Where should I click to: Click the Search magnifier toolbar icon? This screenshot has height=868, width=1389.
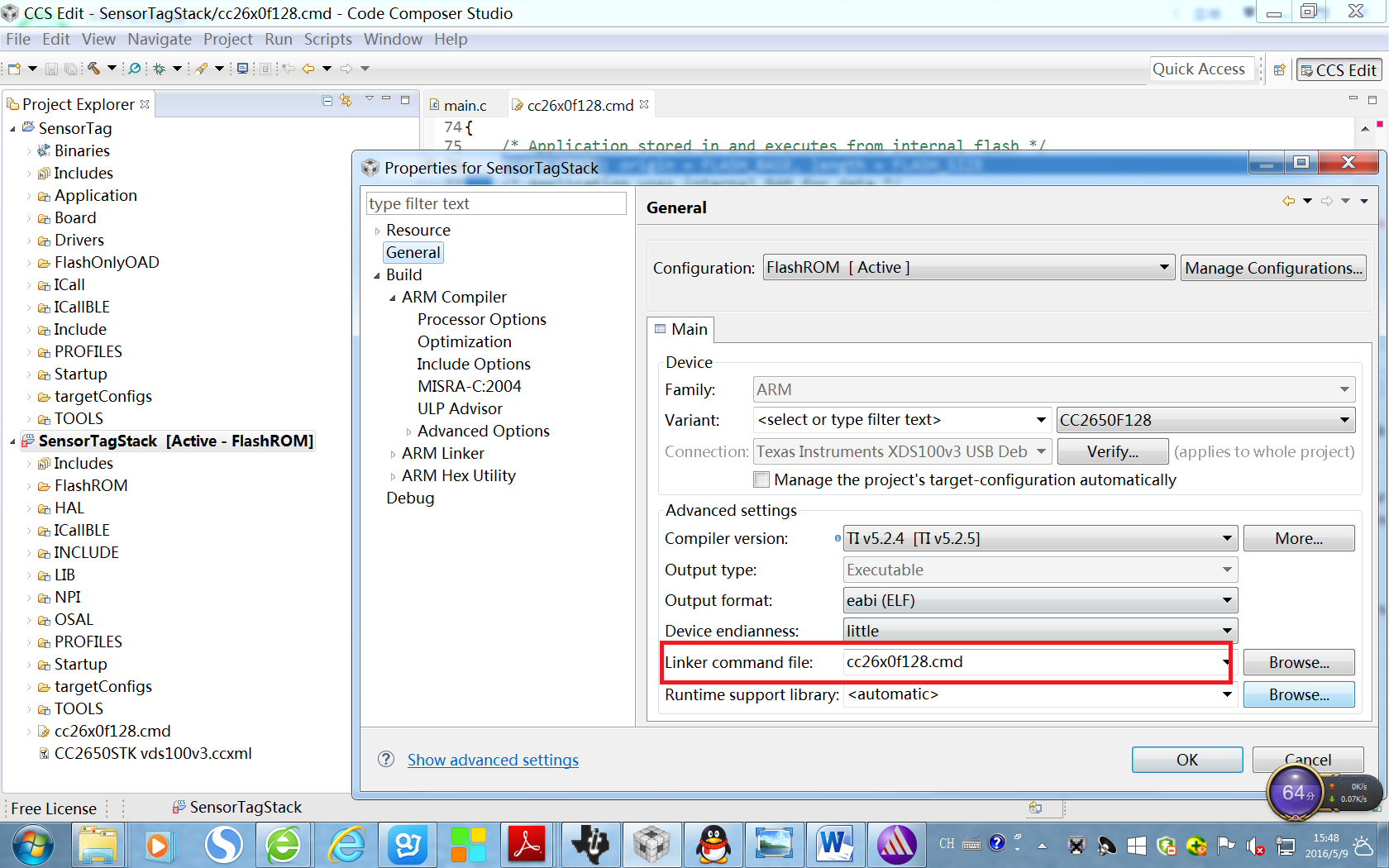135,69
